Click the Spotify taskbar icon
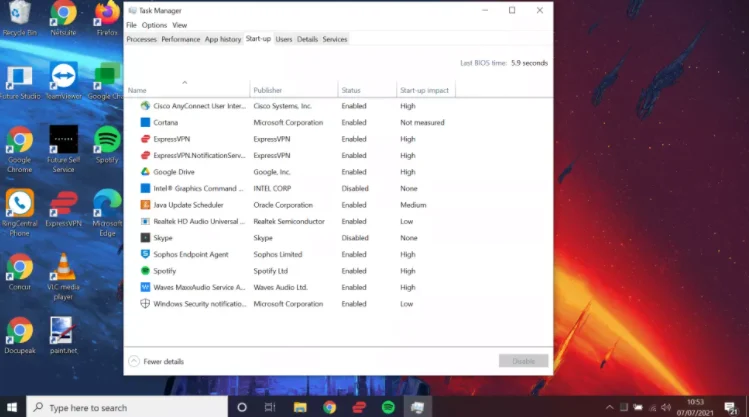 tap(388, 407)
